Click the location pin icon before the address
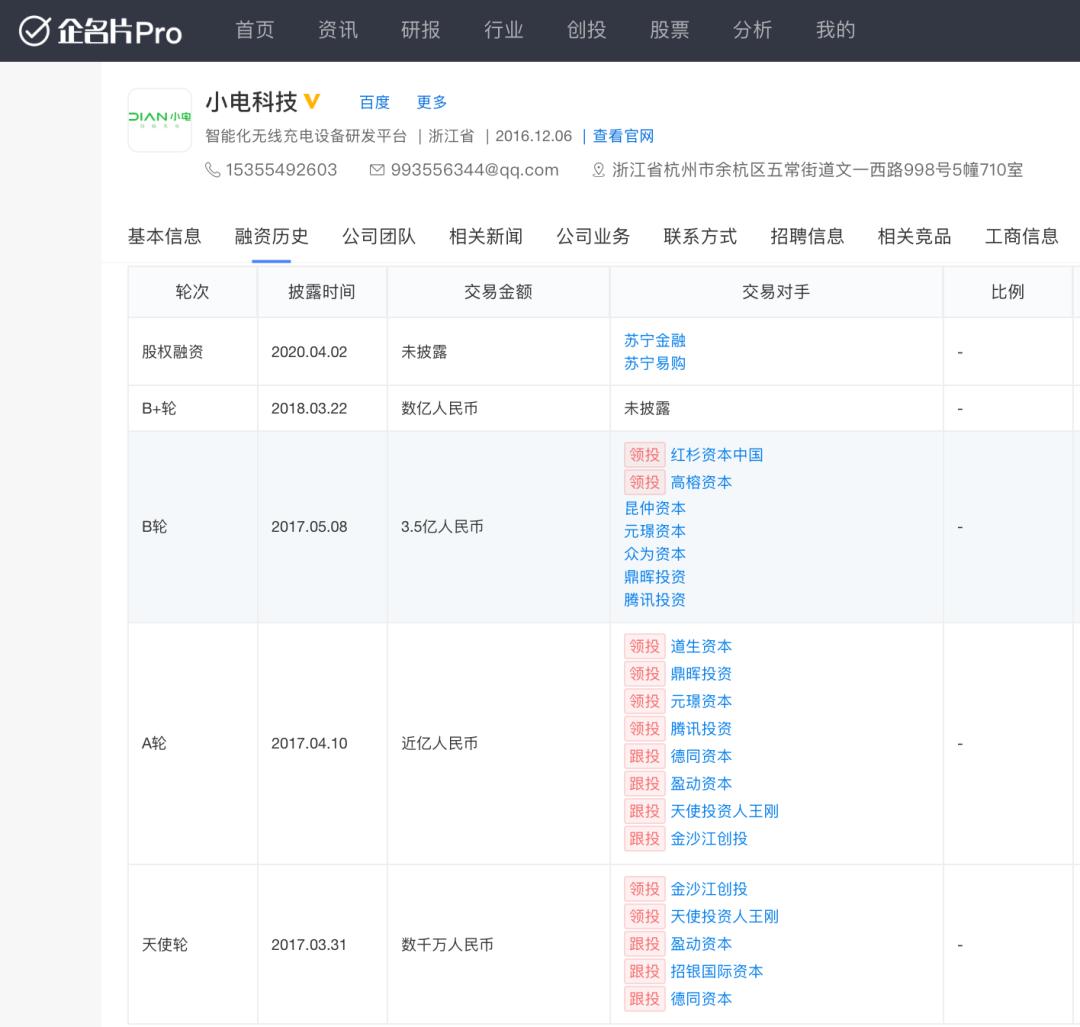 pos(599,169)
